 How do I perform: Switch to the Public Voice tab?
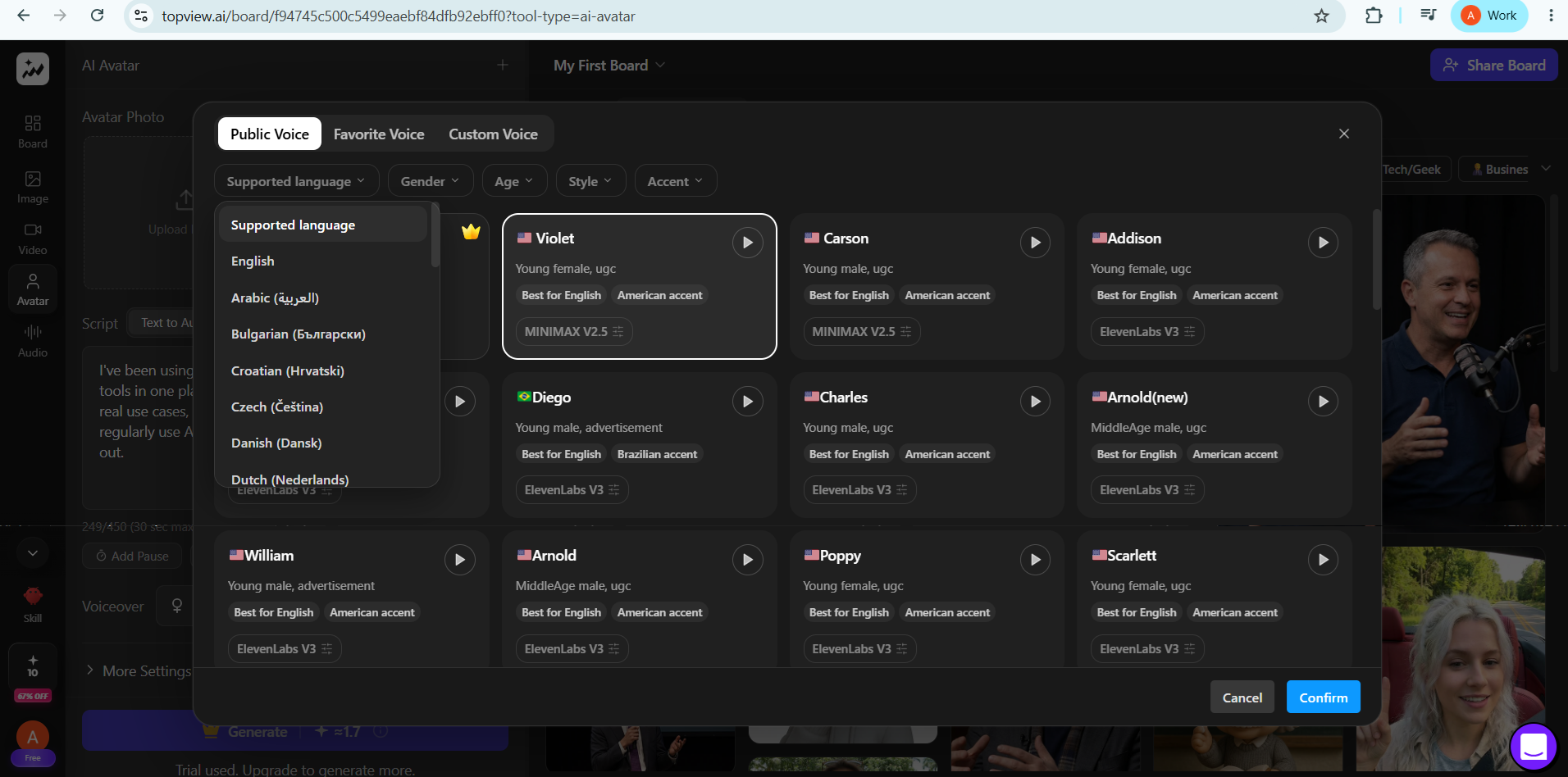(270, 134)
